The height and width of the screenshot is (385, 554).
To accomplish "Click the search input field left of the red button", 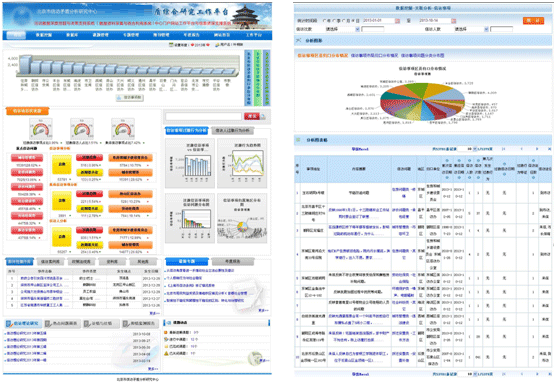I will (204, 117).
